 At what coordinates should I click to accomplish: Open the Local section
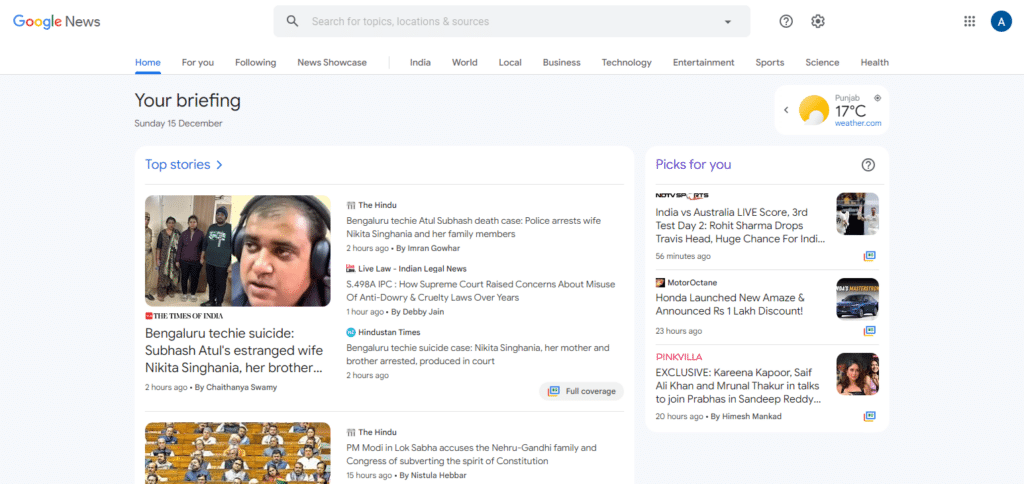coord(510,63)
